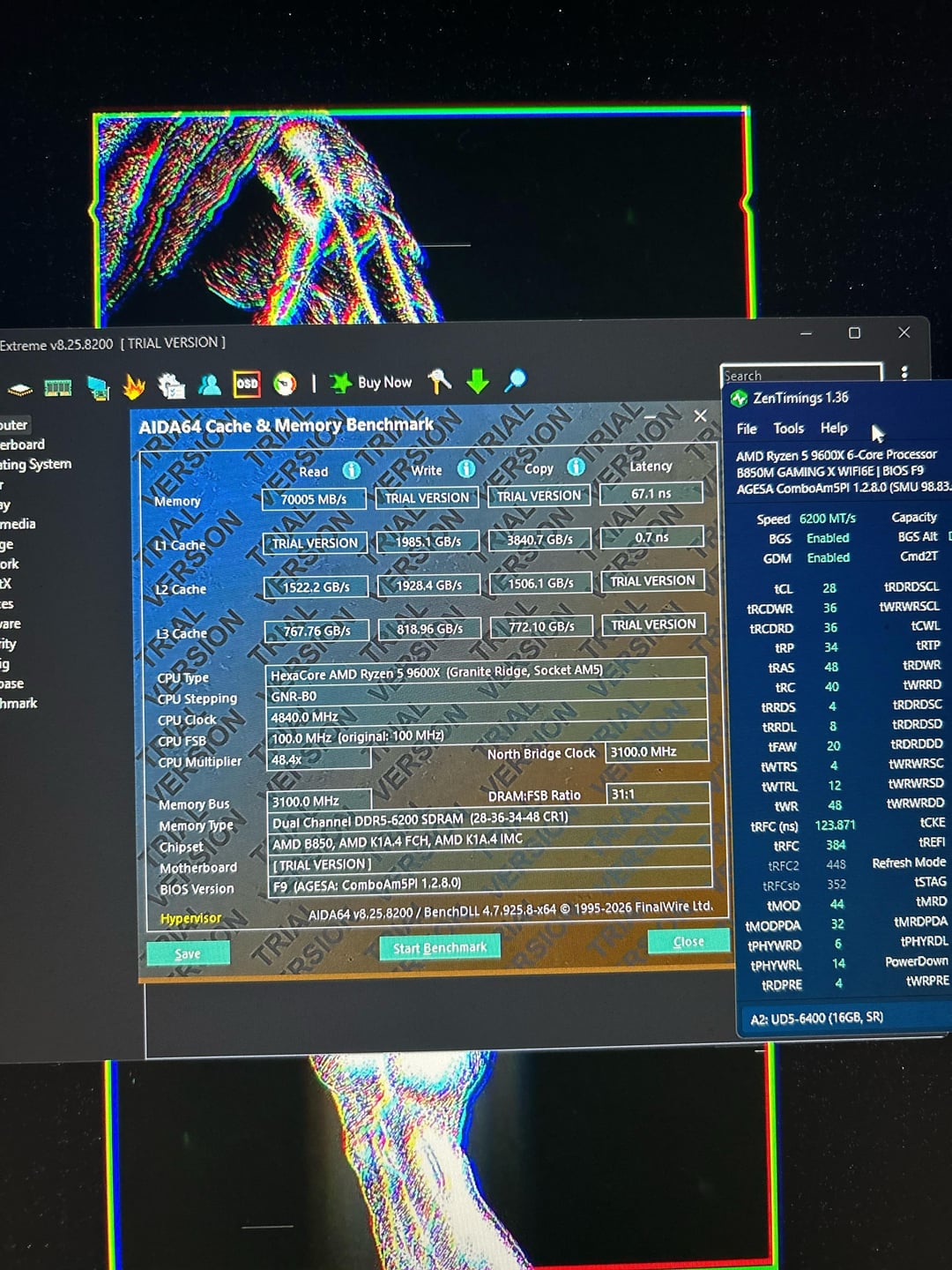
Task: Click the info icon next to Copy
Action: pos(576,467)
